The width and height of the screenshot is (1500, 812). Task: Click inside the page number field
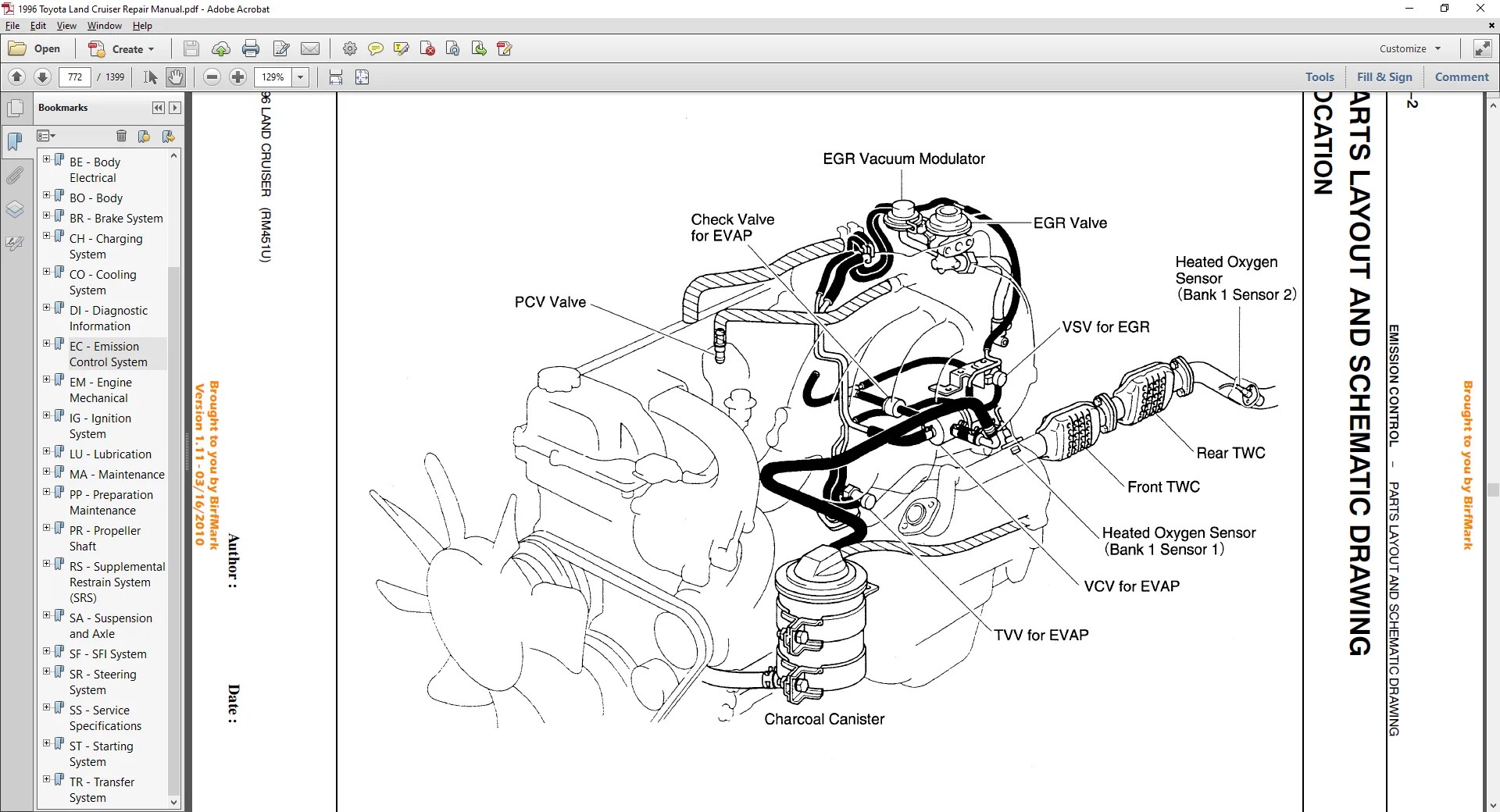pyautogui.click(x=75, y=77)
